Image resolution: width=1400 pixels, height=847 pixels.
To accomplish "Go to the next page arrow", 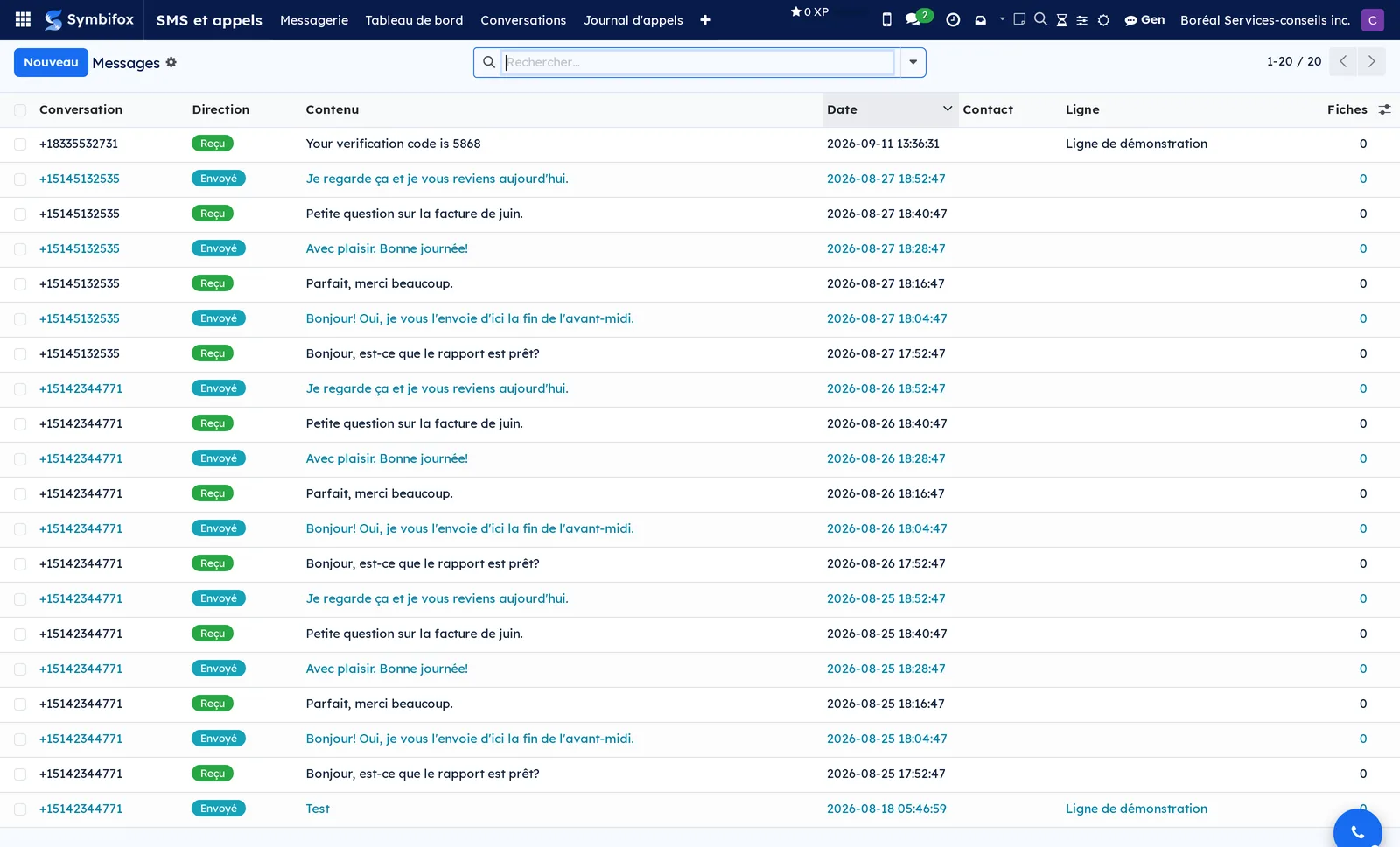I will 1371,61.
